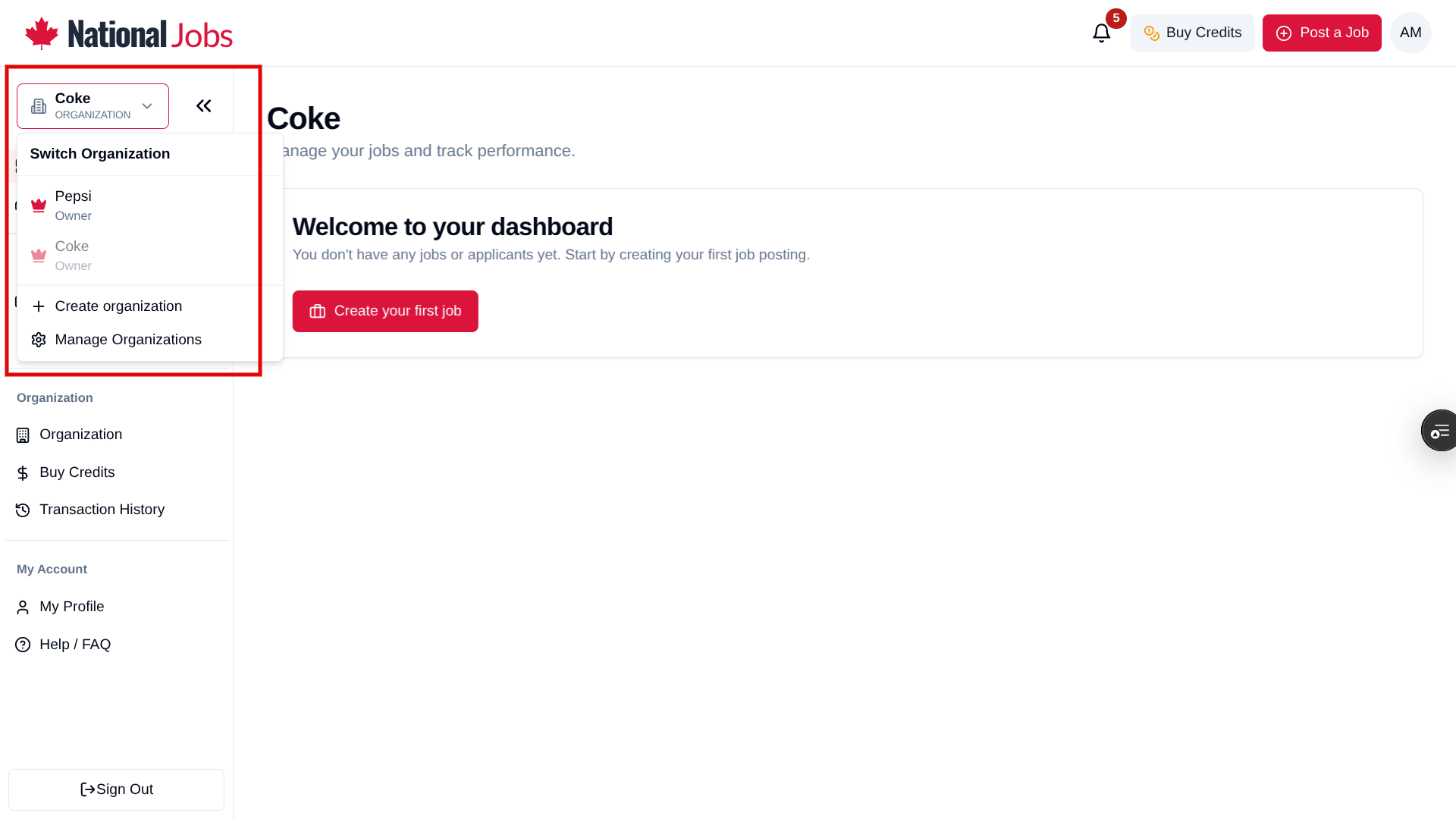1456x819 pixels.
Task: Click the Switch Organization heading
Action: tap(100, 154)
